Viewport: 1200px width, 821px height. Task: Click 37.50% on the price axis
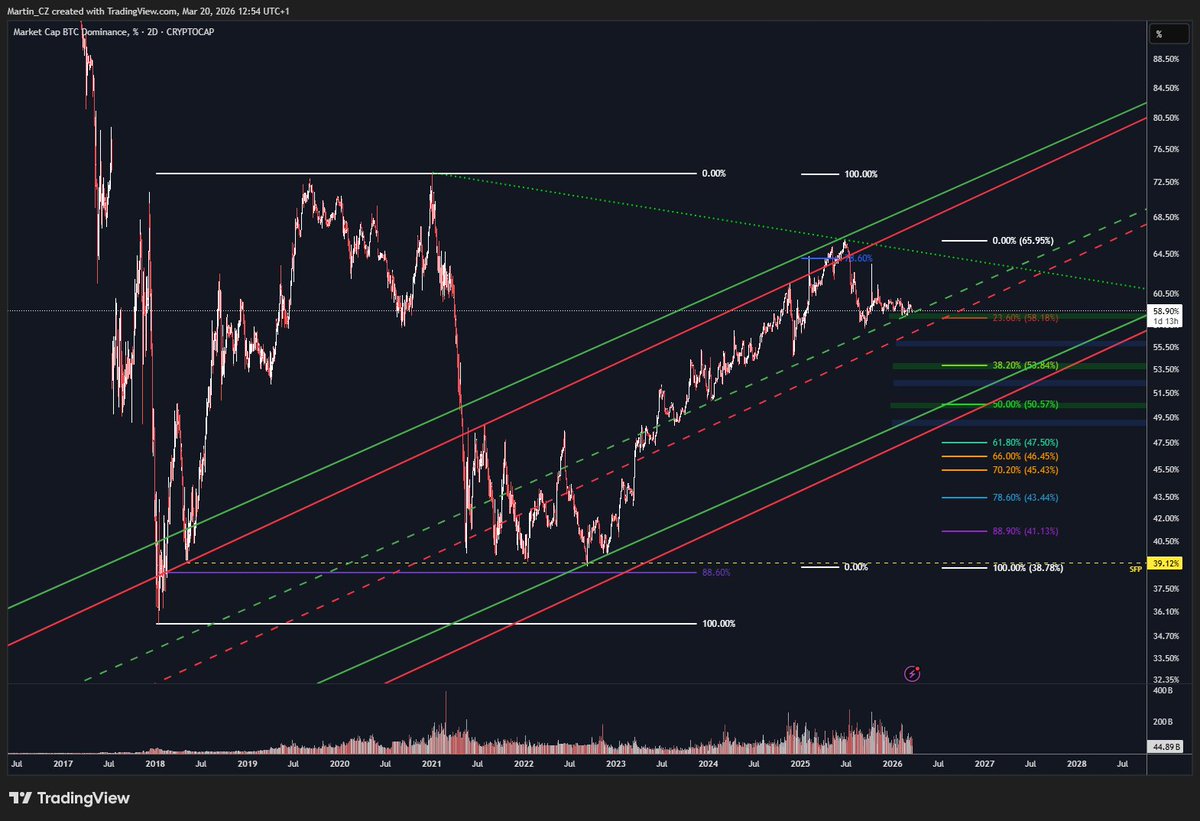coord(1166,588)
